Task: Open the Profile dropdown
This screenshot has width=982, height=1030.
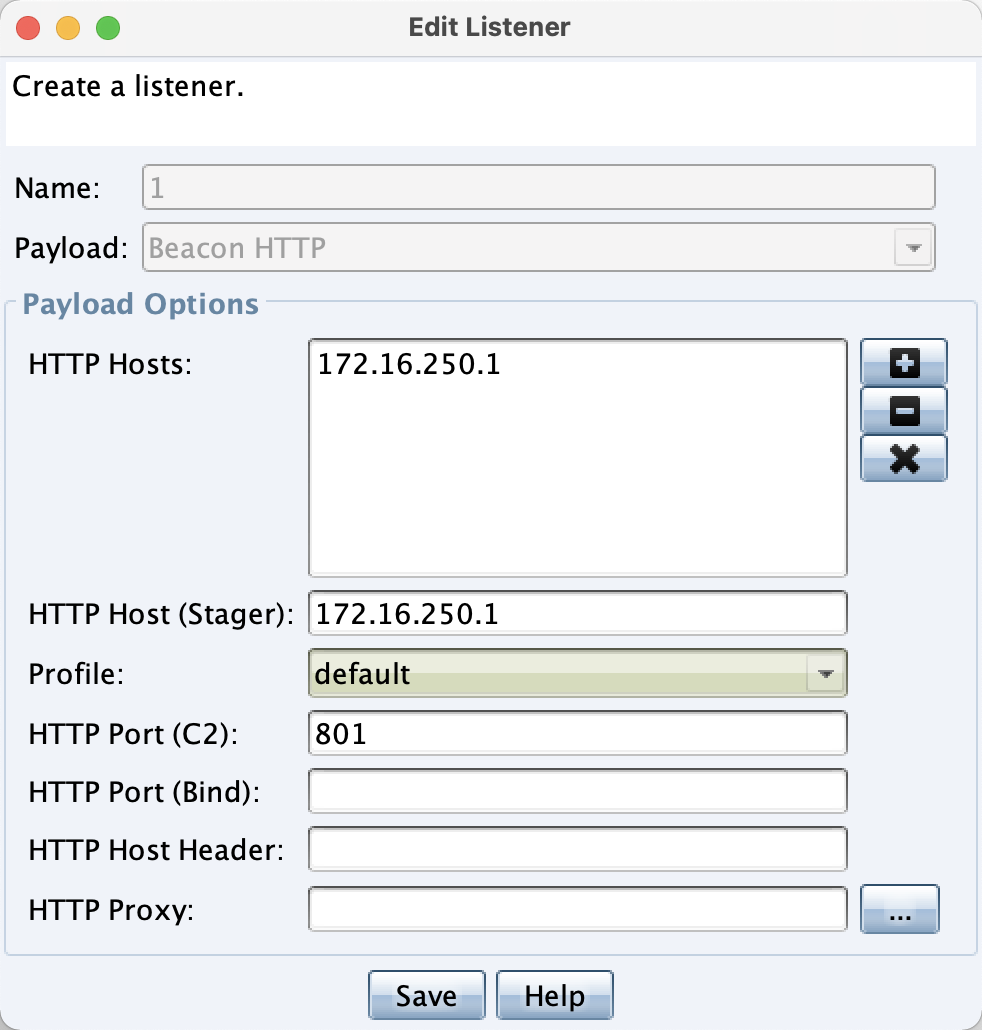Action: coord(825,673)
